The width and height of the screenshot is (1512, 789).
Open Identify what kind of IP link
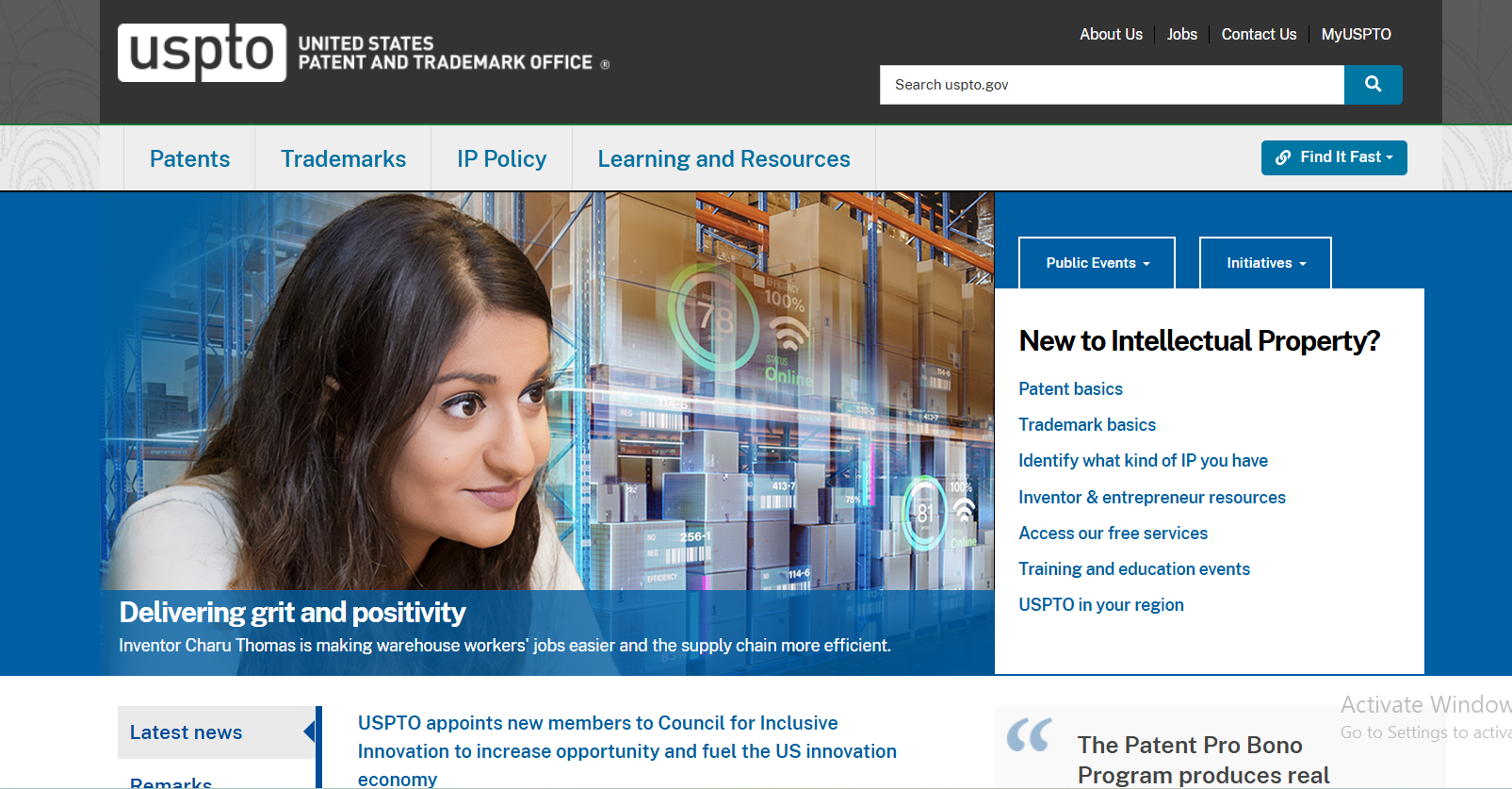coord(1143,460)
